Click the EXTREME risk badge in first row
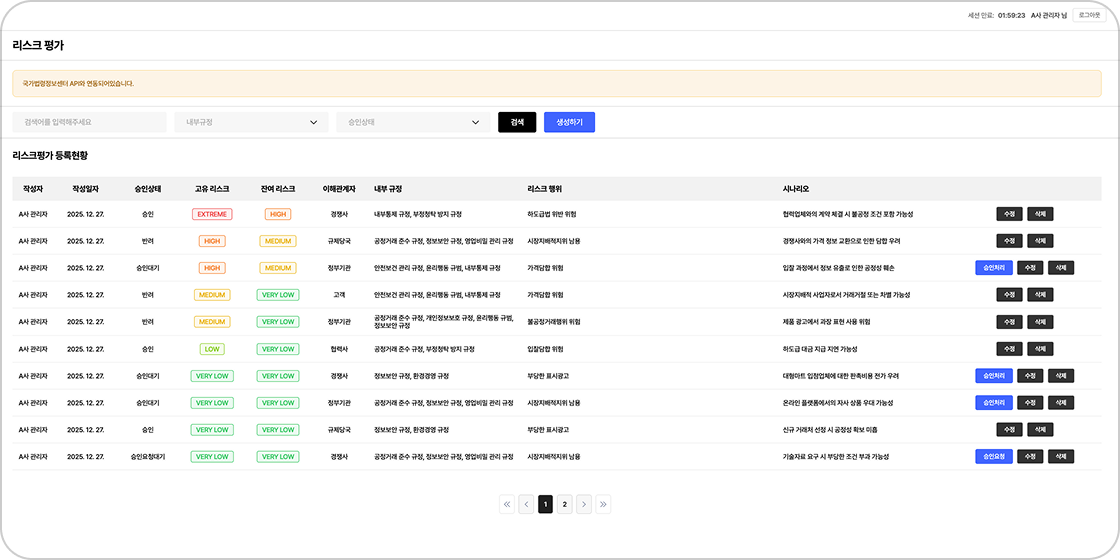The height and width of the screenshot is (560, 1120). tap(212, 214)
